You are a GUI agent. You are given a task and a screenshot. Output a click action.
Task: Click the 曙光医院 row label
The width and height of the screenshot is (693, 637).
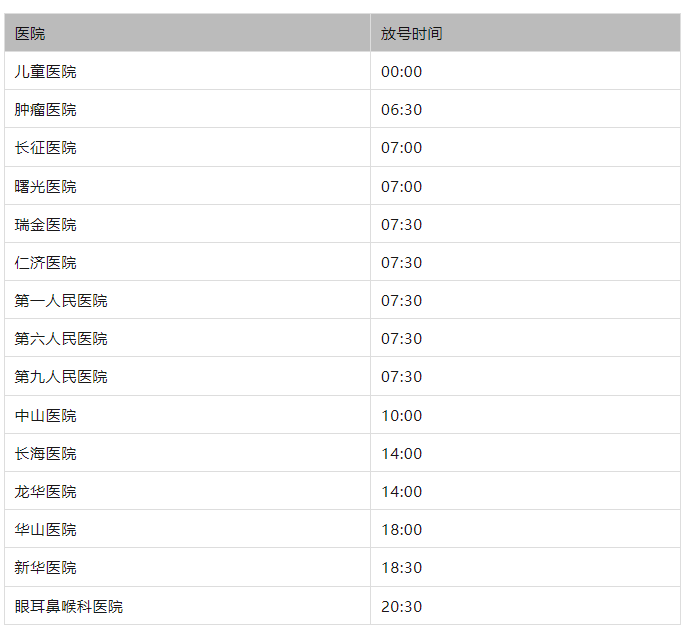click(x=46, y=187)
